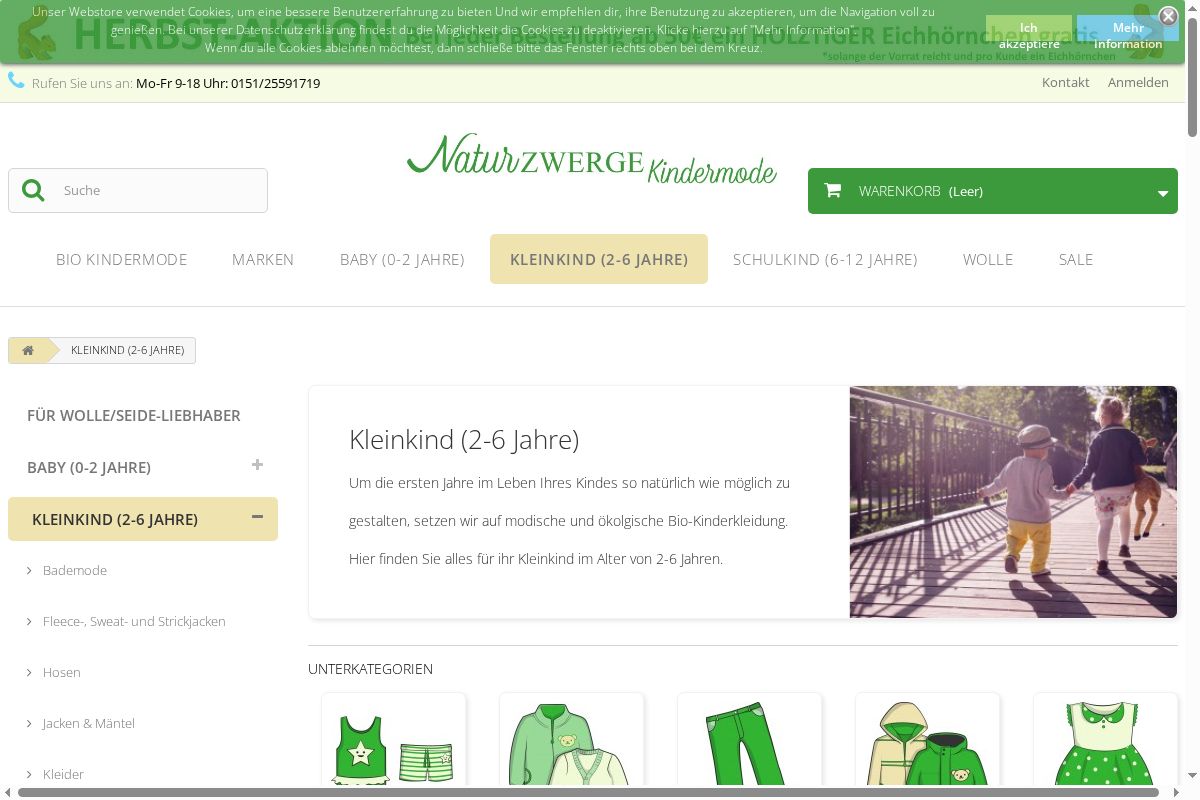Open the Kontakt link

[1065, 82]
